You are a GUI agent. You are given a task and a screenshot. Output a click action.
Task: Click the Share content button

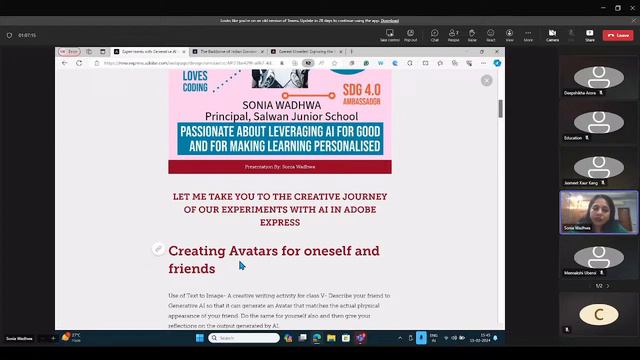point(590,35)
